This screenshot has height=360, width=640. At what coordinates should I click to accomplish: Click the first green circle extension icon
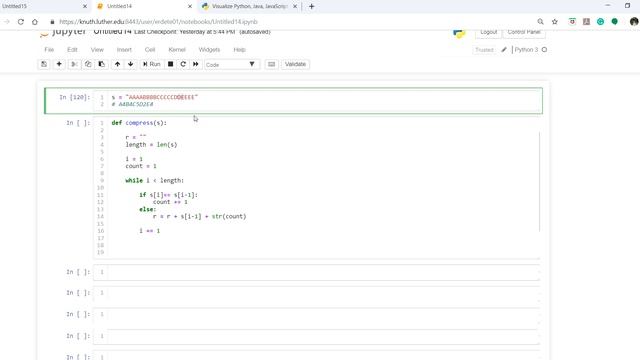pyautogui.click(x=600, y=22)
